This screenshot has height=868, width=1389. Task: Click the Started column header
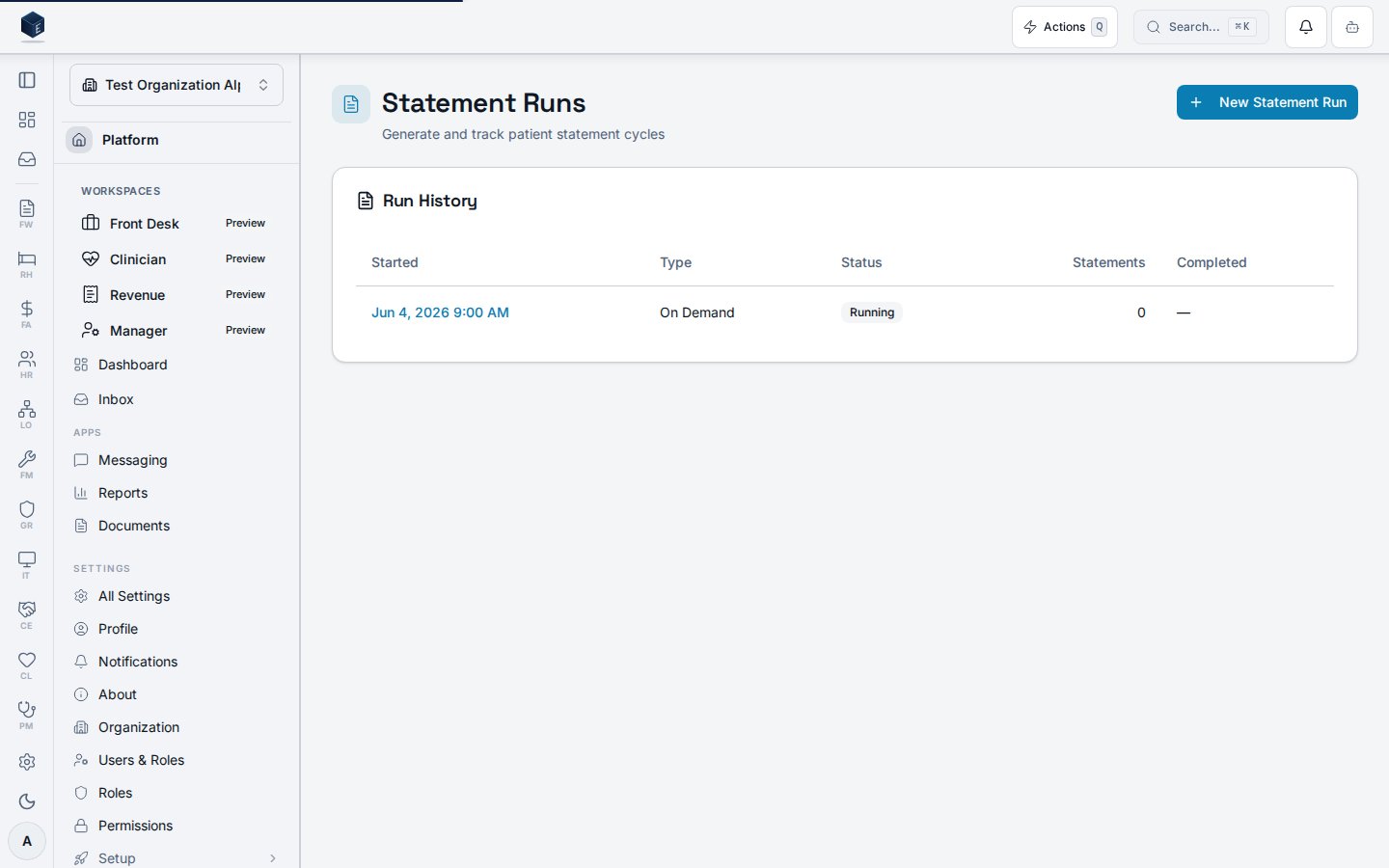pyautogui.click(x=395, y=262)
